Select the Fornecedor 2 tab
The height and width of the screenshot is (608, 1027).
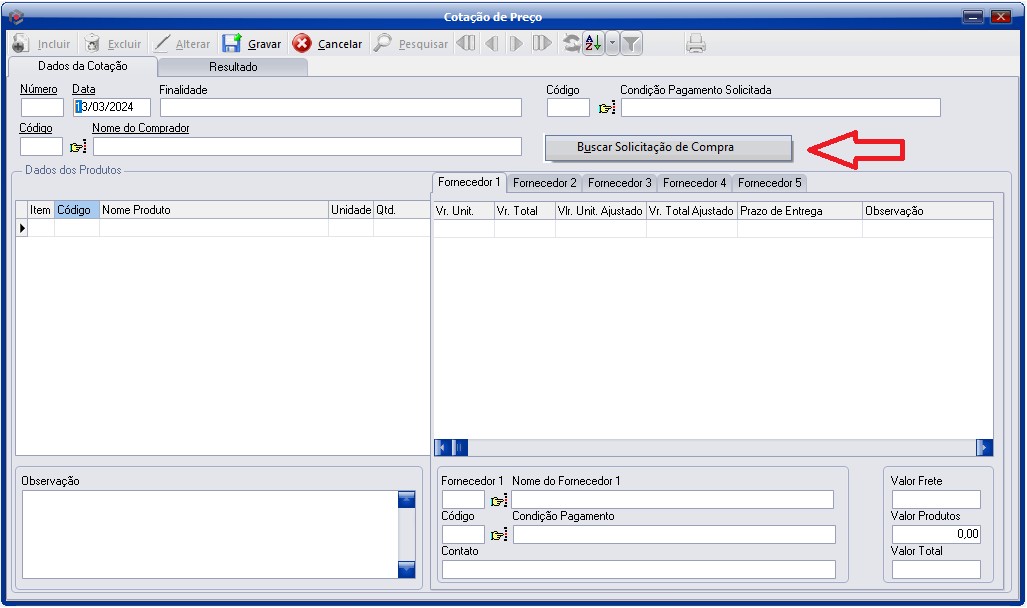click(x=544, y=183)
